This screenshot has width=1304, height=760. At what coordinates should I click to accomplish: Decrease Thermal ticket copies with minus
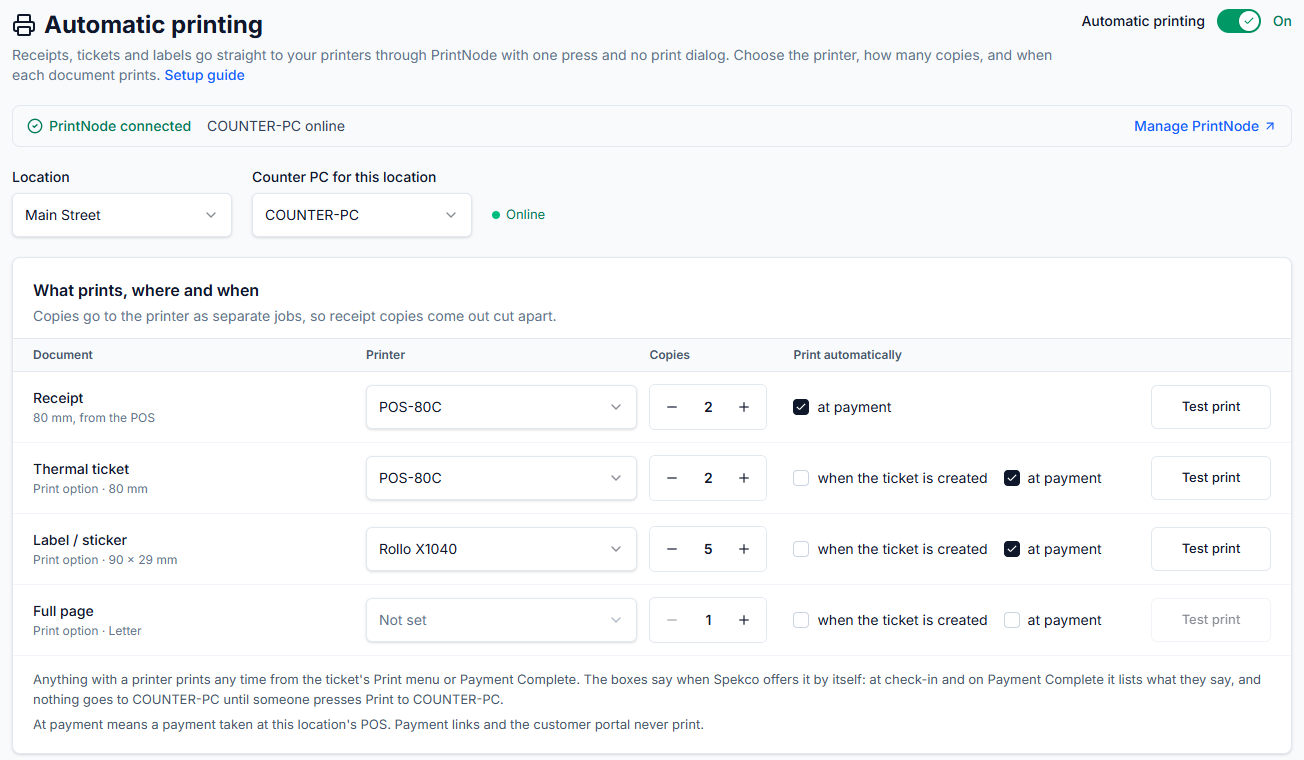pyautogui.click(x=672, y=478)
